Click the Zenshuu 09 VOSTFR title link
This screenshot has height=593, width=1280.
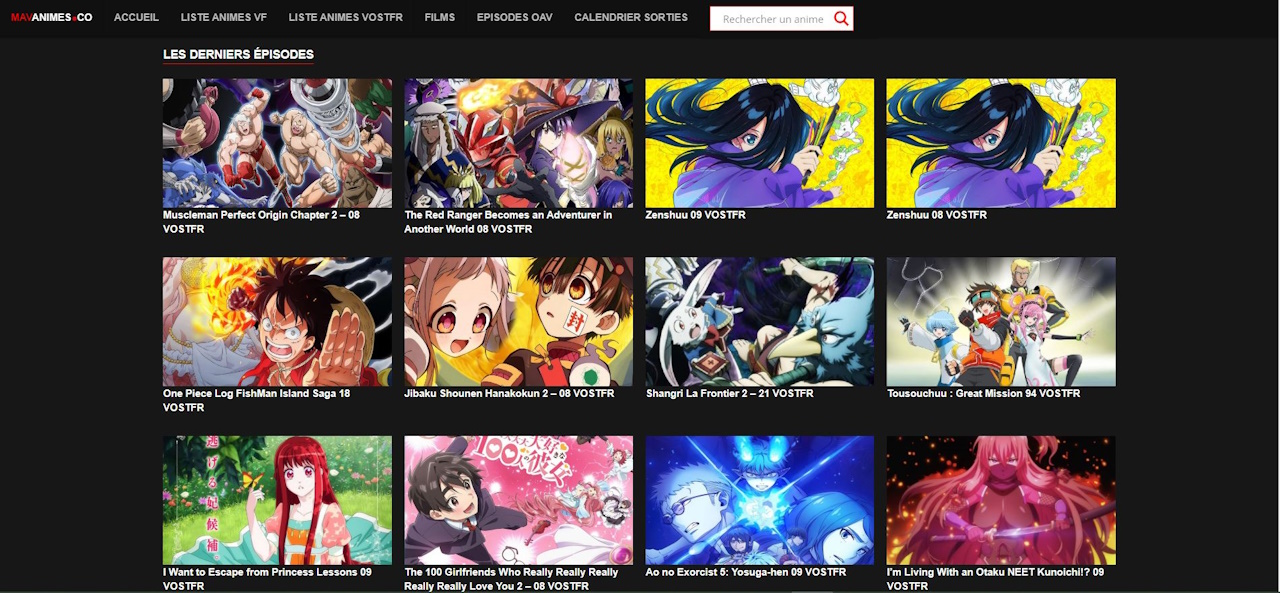coord(695,215)
